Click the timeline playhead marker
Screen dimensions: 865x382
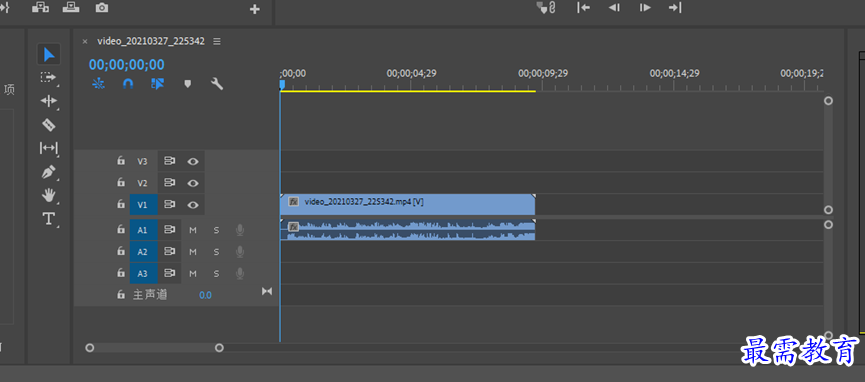click(282, 84)
